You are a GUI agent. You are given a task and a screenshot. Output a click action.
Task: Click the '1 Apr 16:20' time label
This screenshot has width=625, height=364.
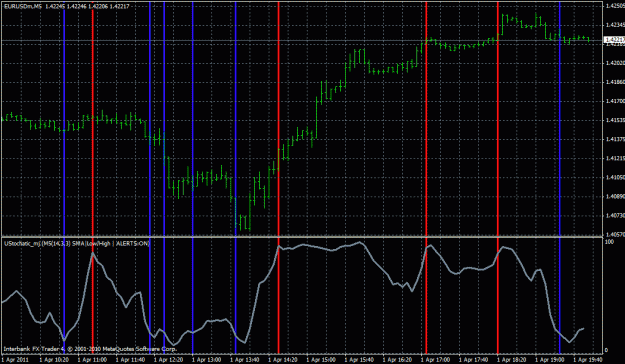[397, 360]
